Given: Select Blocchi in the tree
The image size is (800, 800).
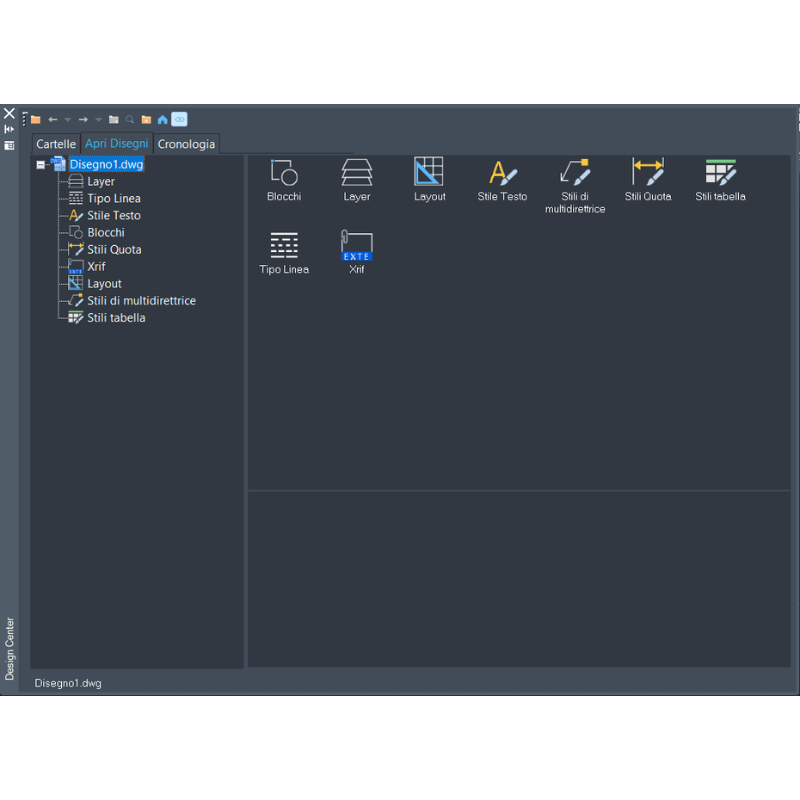Looking at the screenshot, I should pyautogui.click(x=106, y=233).
